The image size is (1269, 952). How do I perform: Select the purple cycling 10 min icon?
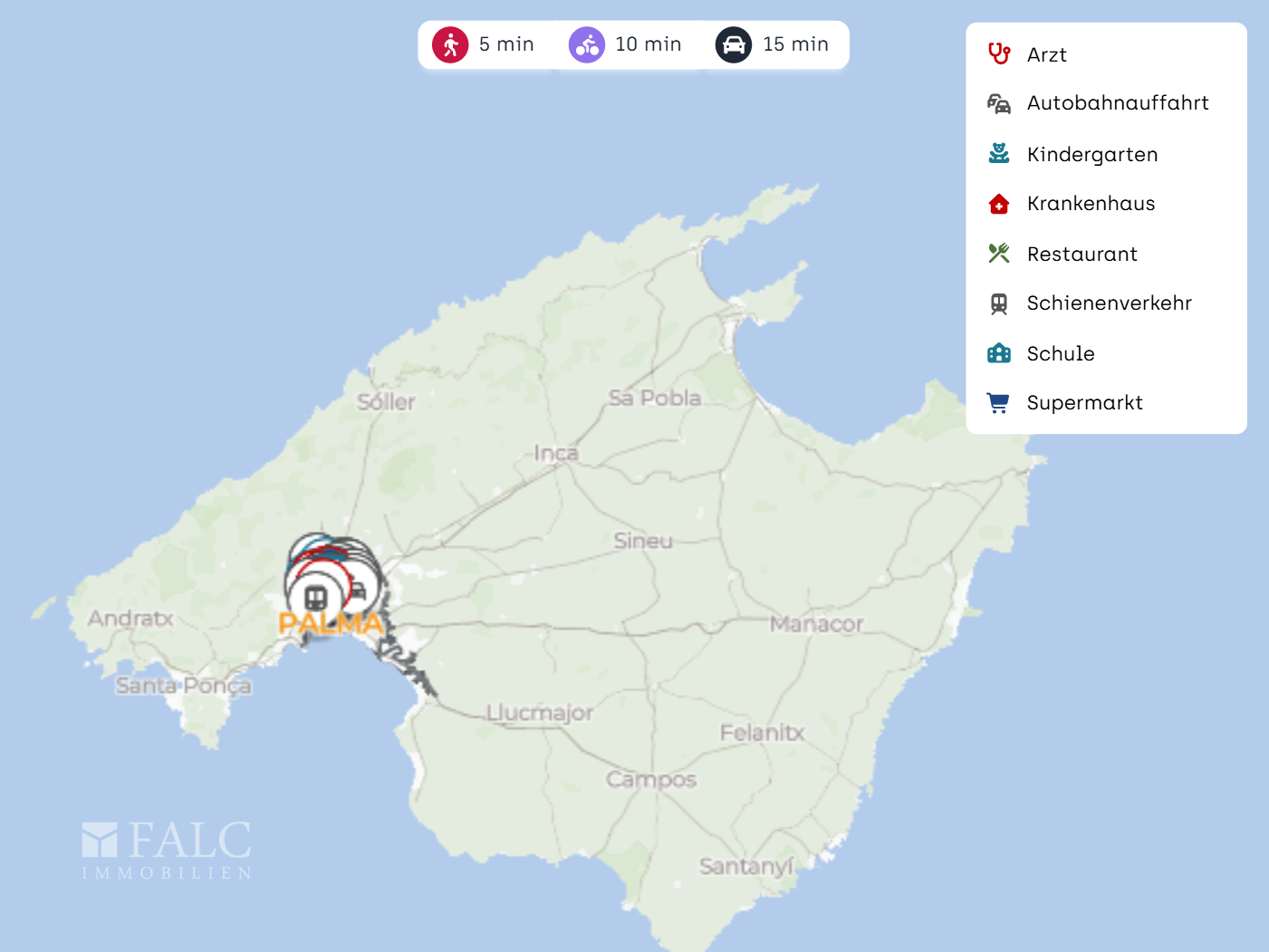587,44
